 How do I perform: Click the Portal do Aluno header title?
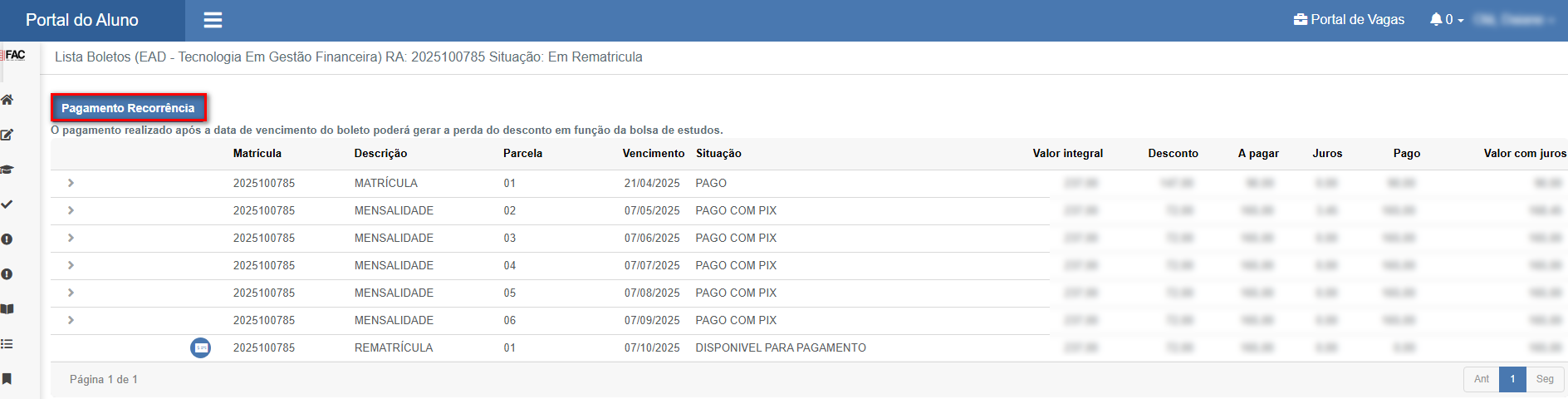tap(82, 20)
